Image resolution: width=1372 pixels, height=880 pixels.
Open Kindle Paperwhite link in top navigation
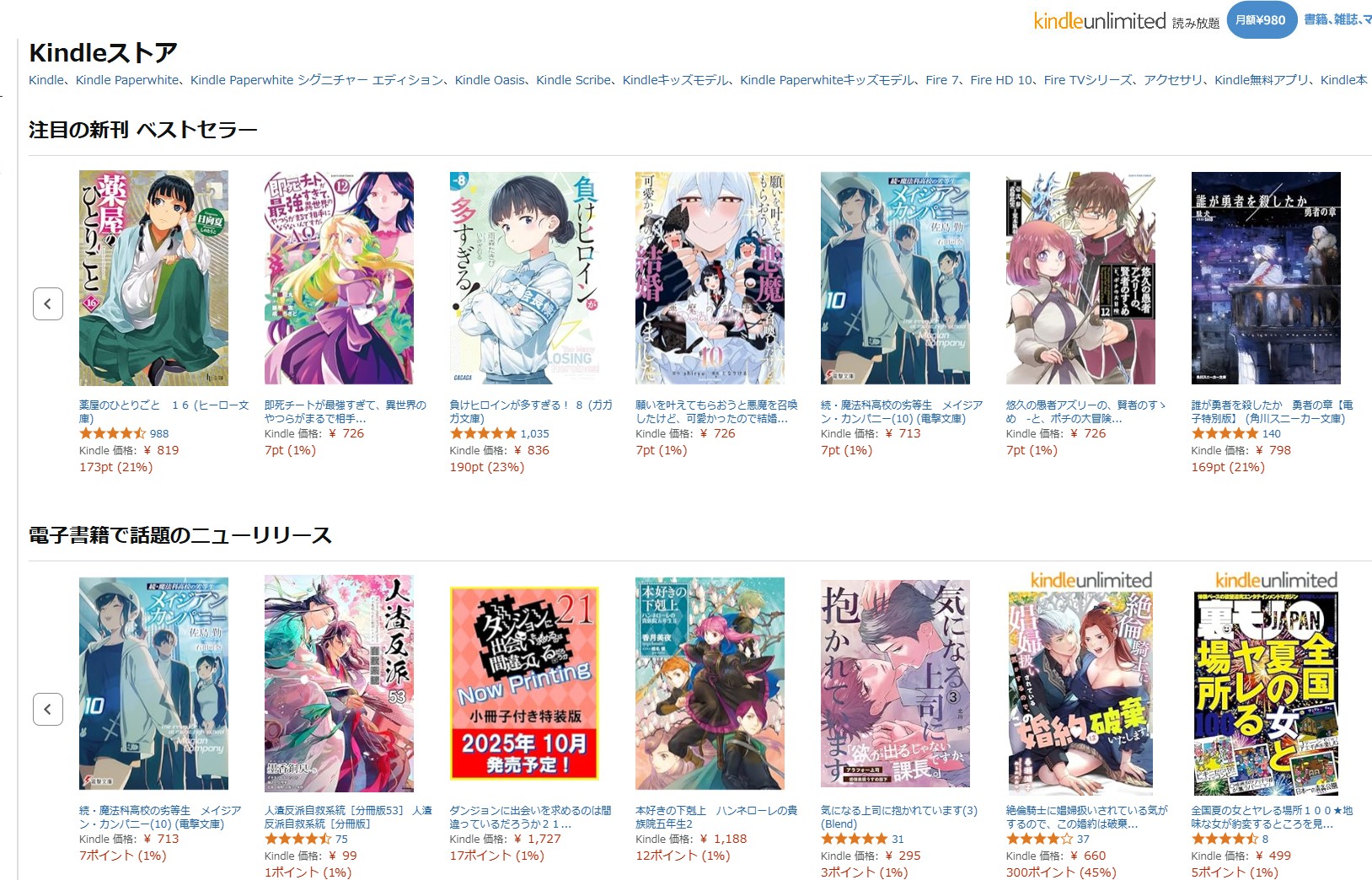127,80
